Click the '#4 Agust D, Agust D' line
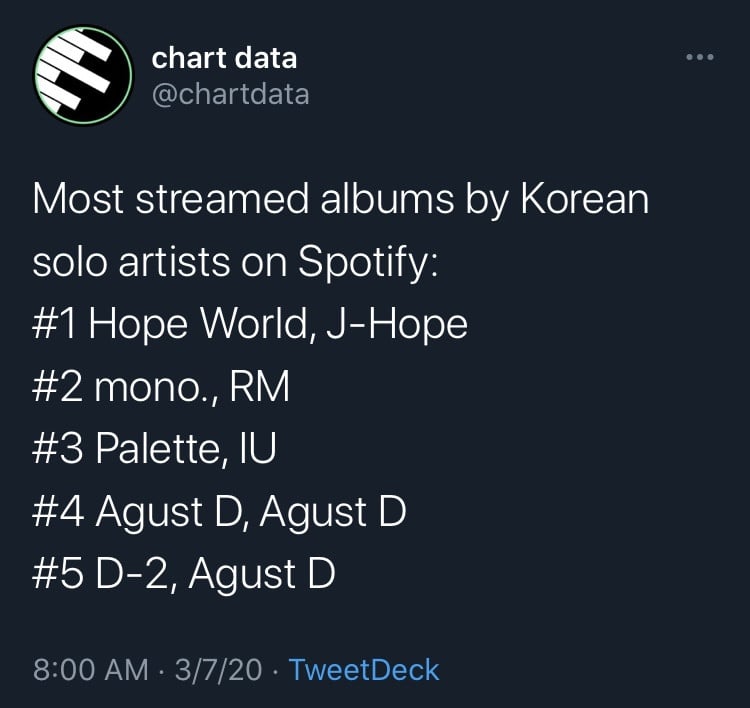 (x=219, y=512)
